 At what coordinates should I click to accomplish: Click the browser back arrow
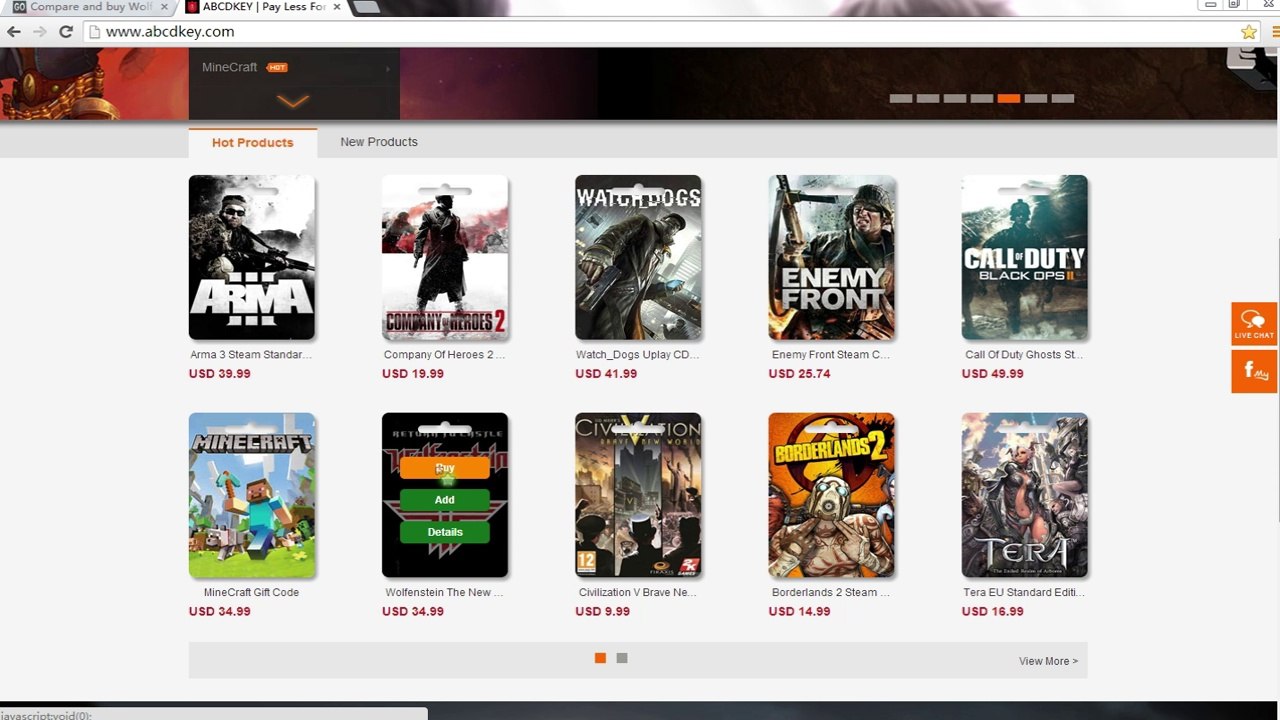[x=14, y=32]
